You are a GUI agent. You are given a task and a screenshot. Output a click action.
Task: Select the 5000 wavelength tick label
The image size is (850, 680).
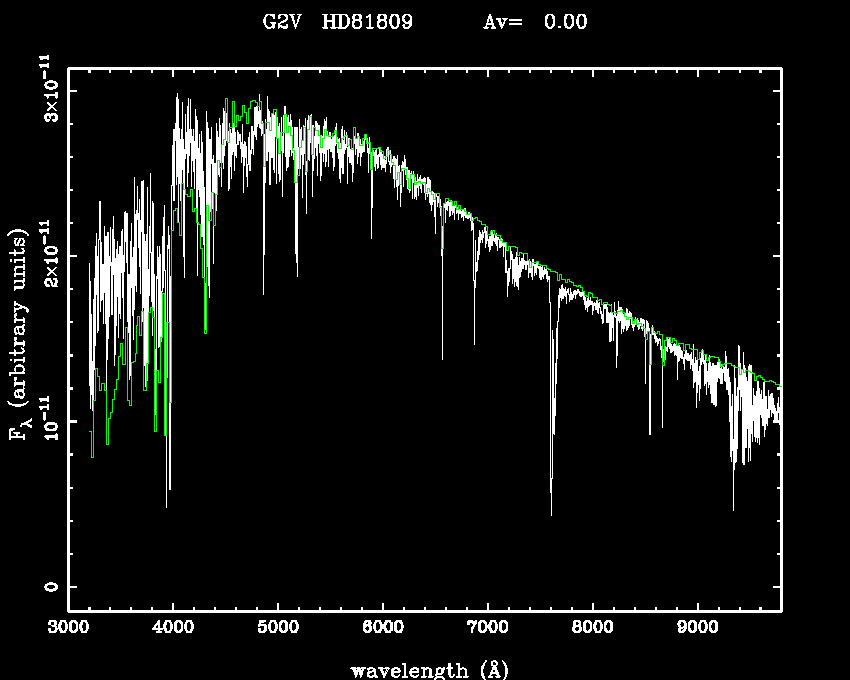click(277, 628)
